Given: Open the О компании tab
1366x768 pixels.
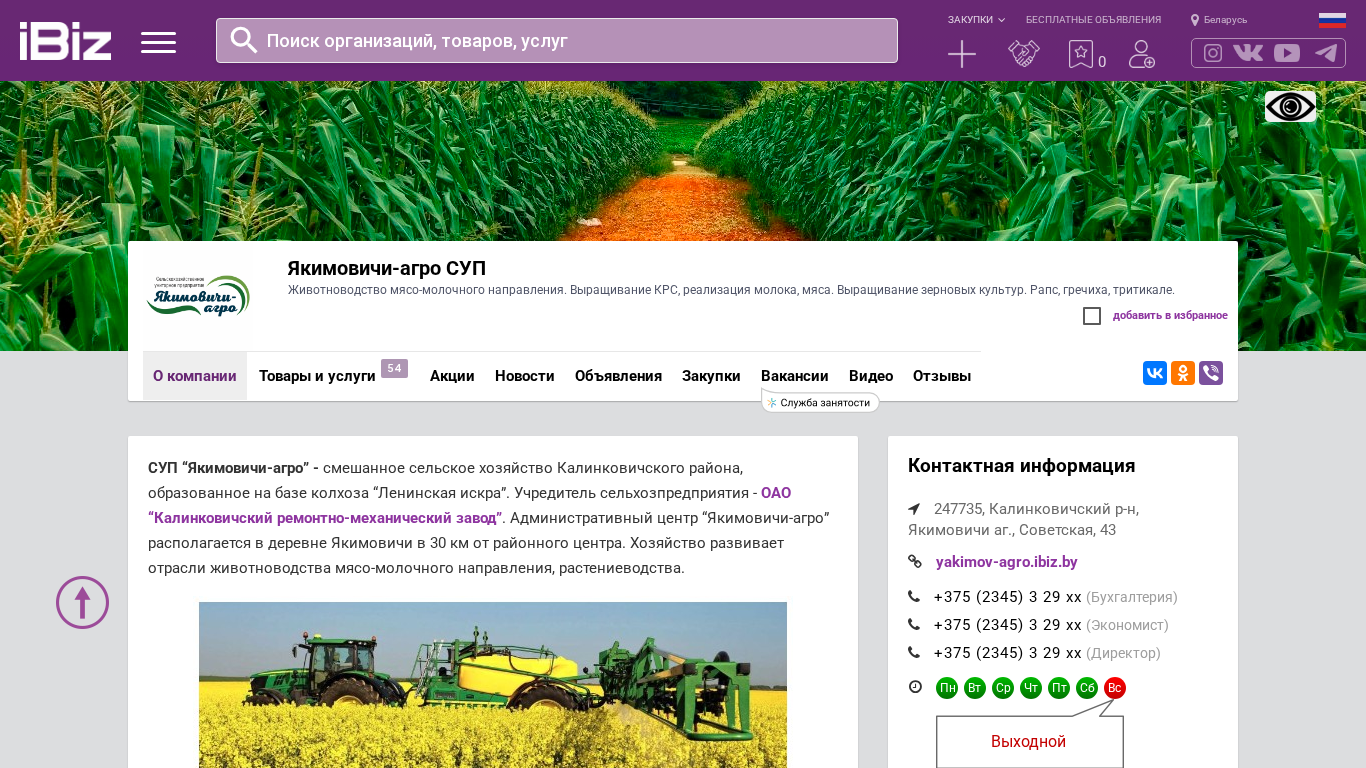Looking at the screenshot, I should [195, 376].
